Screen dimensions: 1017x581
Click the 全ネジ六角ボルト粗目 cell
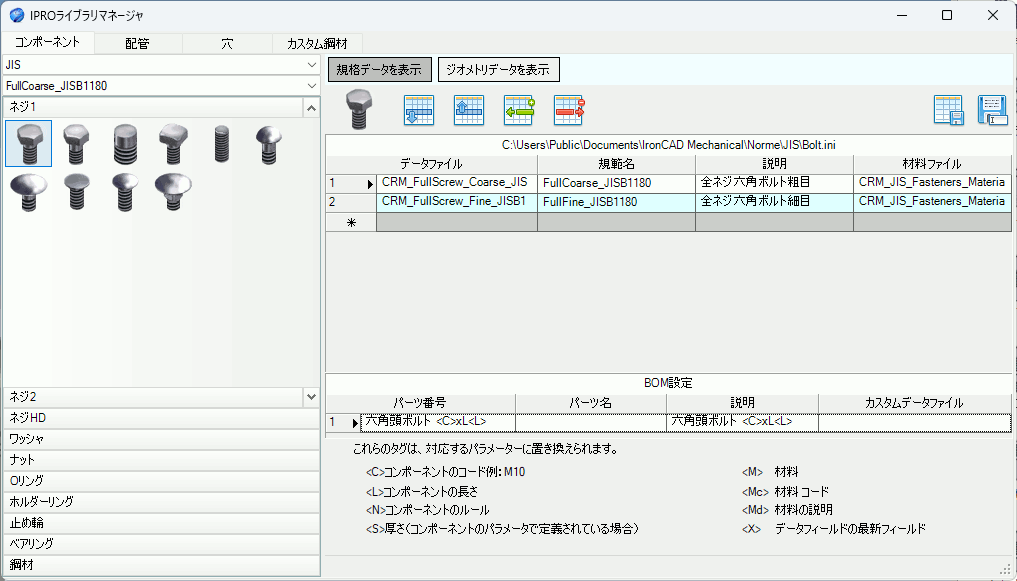tap(774, 183)
